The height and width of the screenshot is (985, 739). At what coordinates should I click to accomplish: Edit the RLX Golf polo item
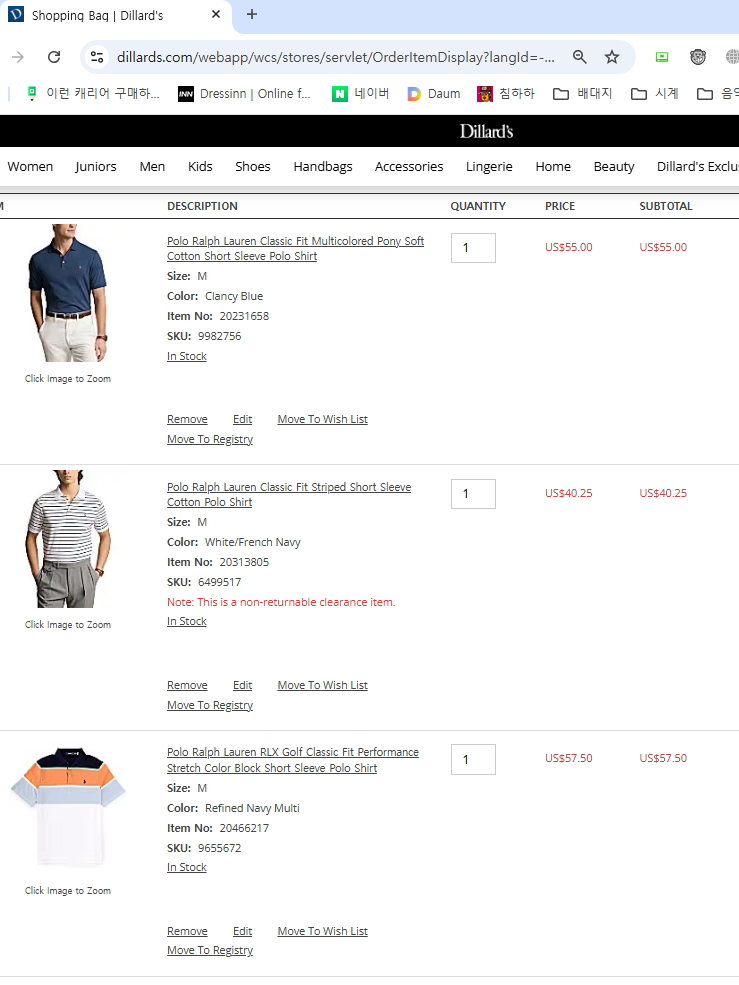tap(243, 931)
